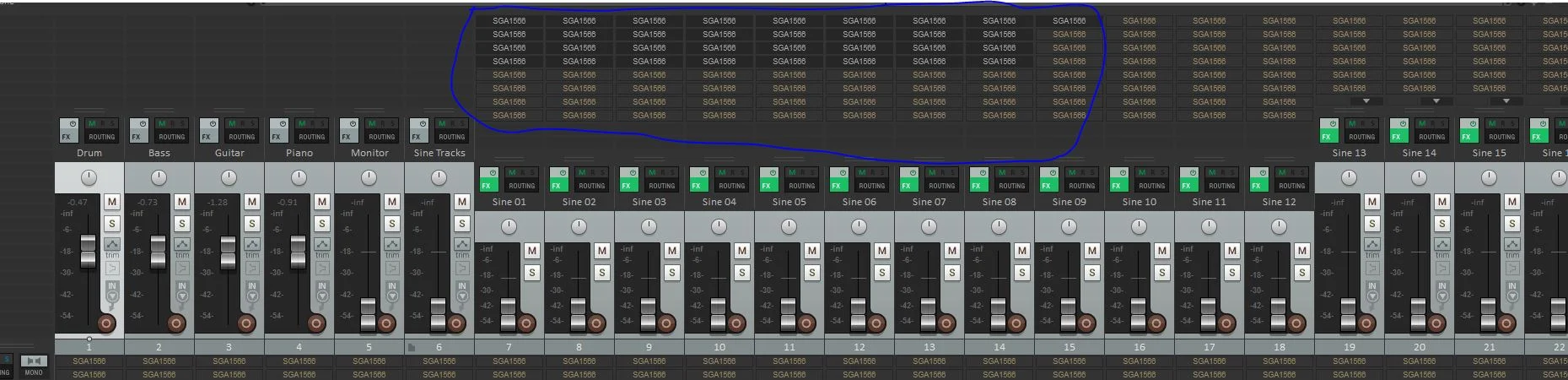
Task: Arm the Sine 01 track for recording
Action: click(526, 323)
